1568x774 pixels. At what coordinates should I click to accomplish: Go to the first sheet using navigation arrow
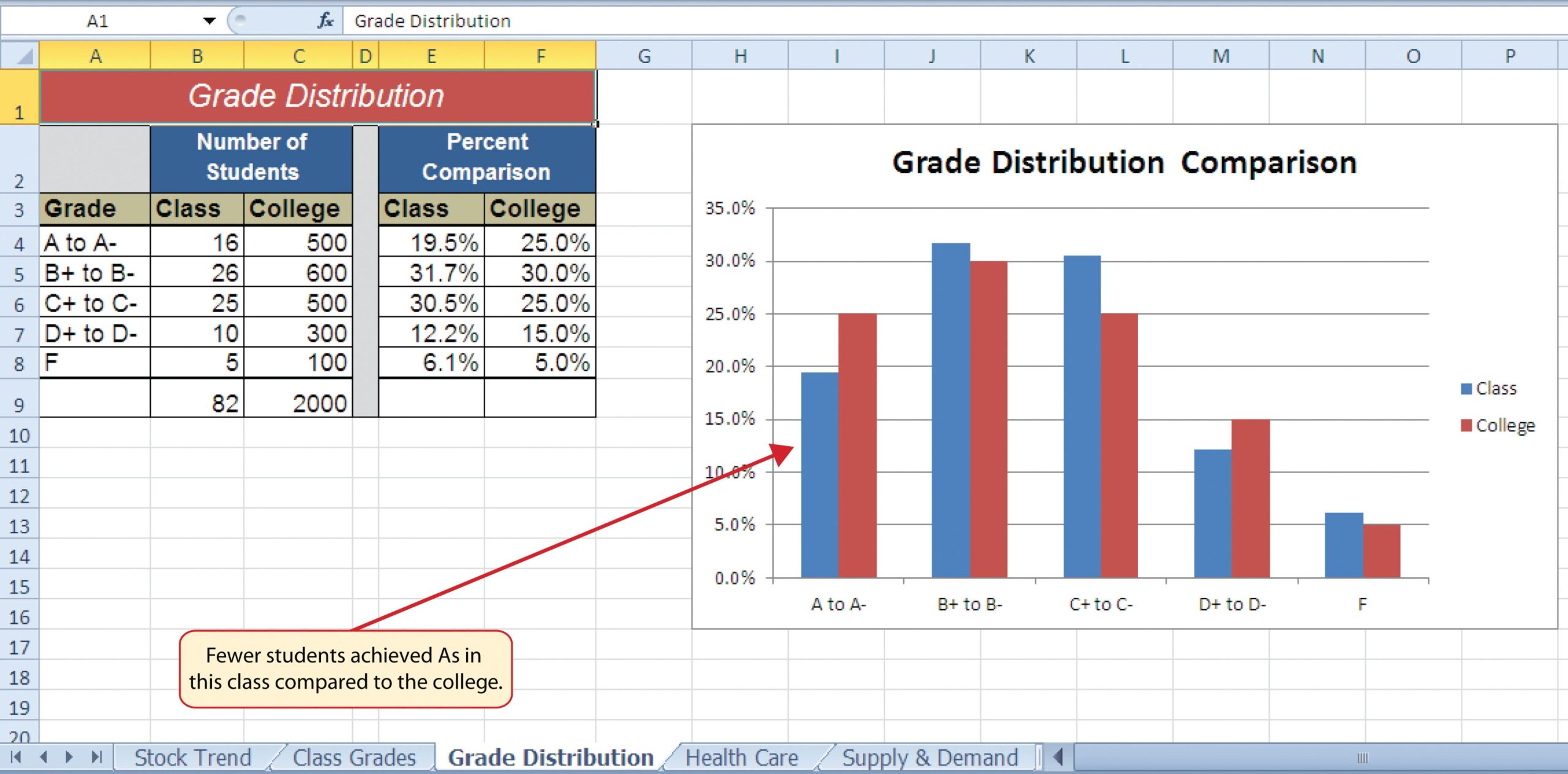[17, 757]
